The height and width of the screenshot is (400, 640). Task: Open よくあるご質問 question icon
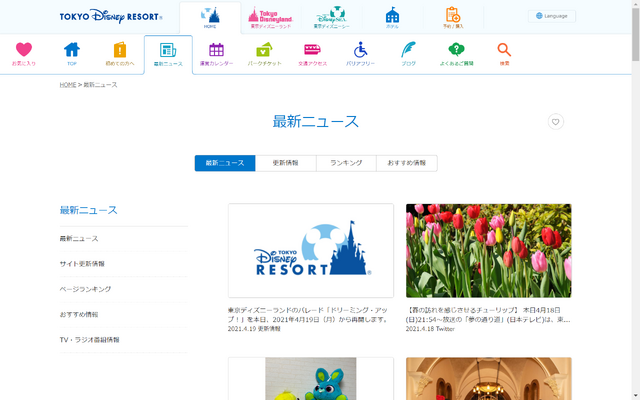(456, 50)
